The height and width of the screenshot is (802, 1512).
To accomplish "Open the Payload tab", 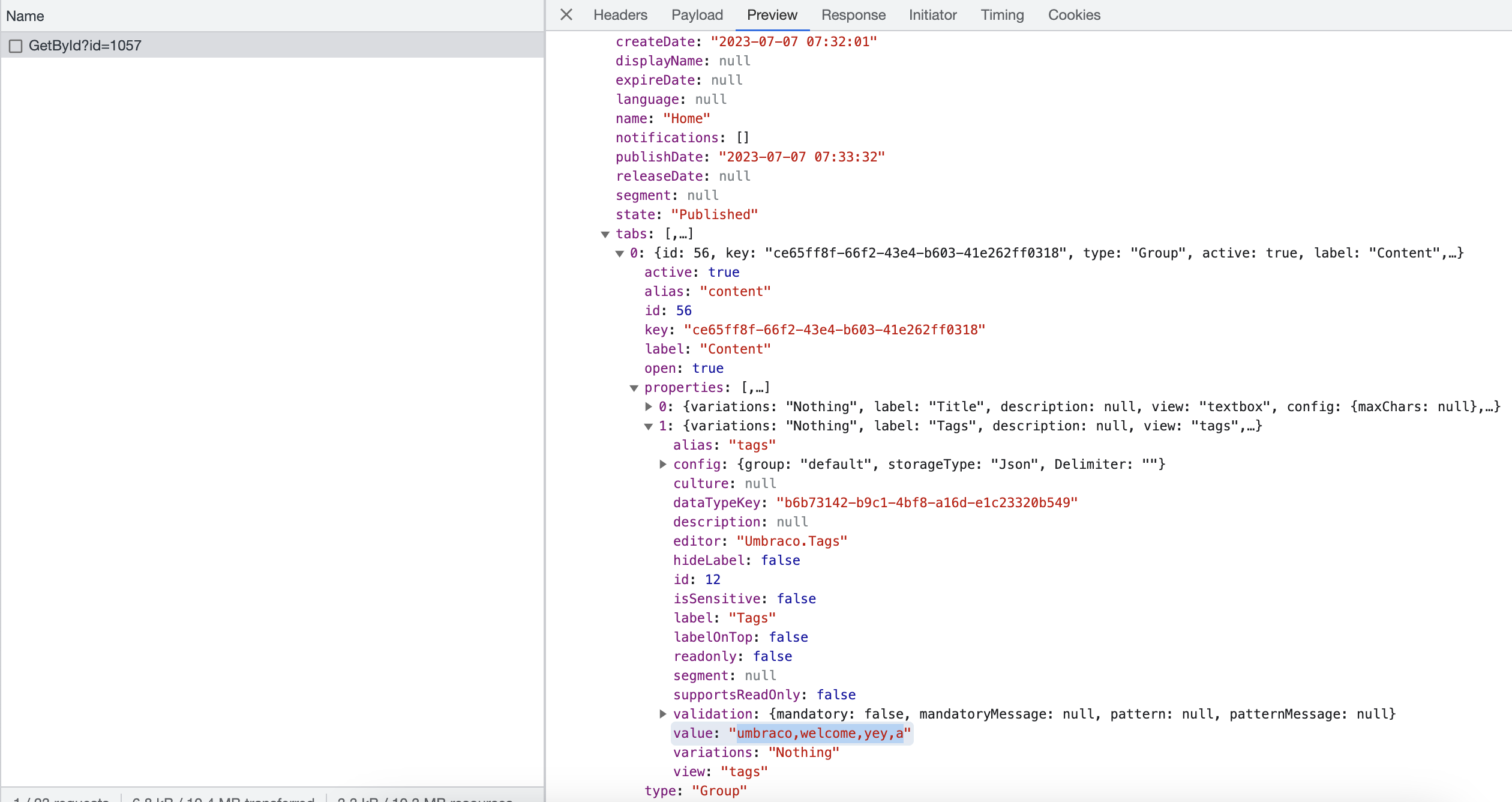I will [697, 15].
